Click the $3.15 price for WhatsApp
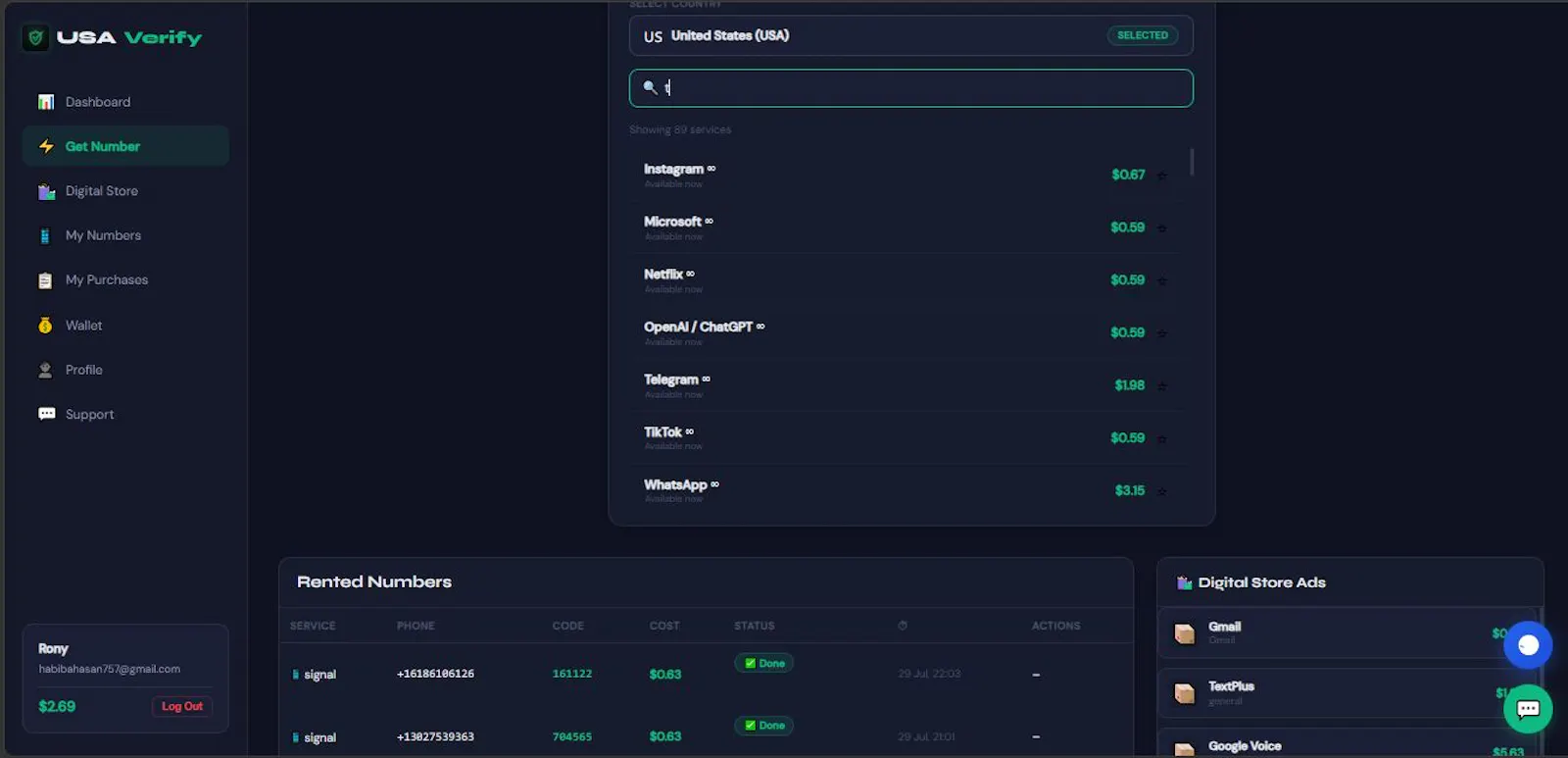This screenshot has width=1568, height=758. tap(1130, 490)
